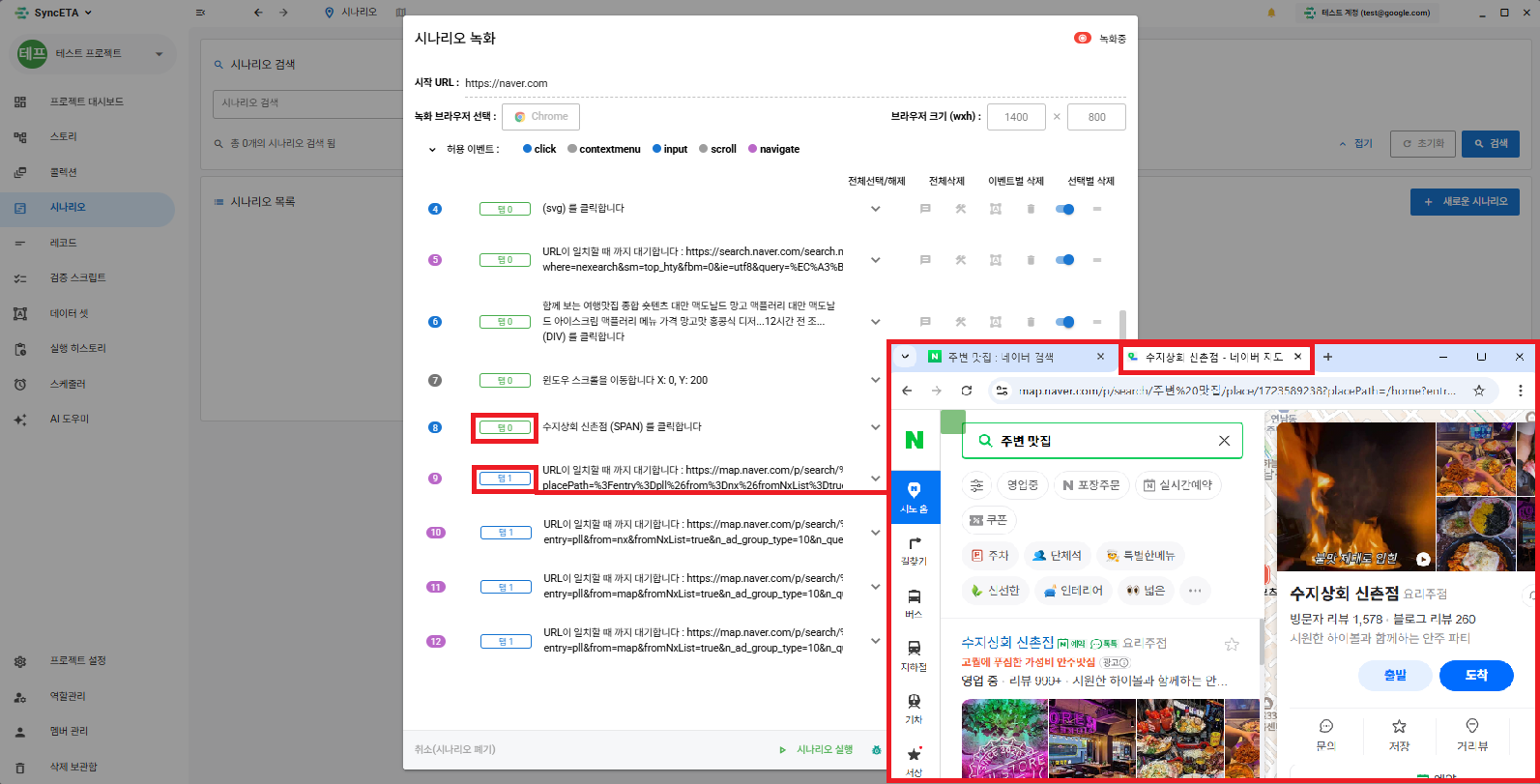Favorite the 수지상회 신촌점 listing with its star
The height and width of the screenshot is (784, 1540).
tap(1232, 644)
